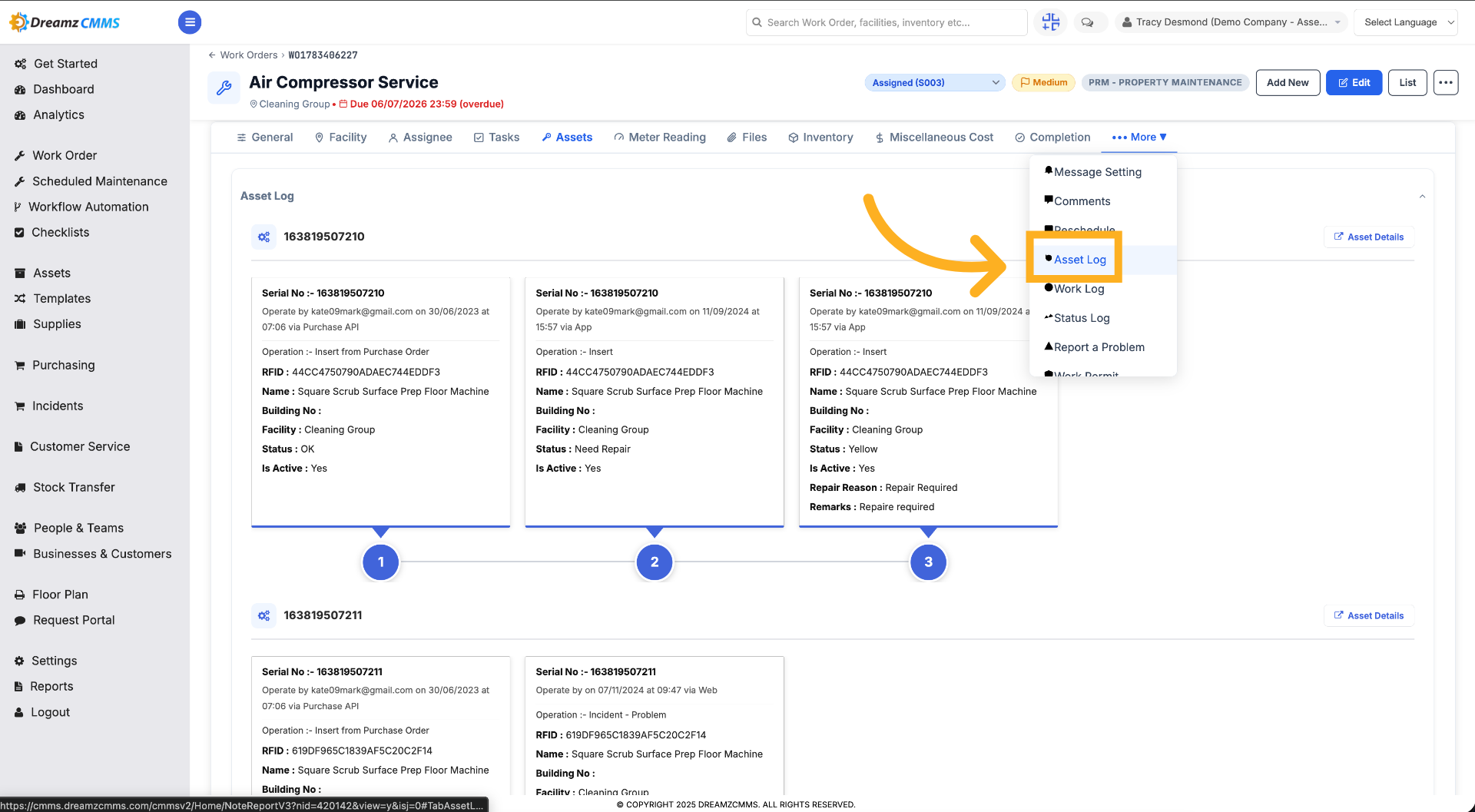Open Incidents in the sidebar
This screenshot has width=1475, height=812.
coord(58,406)
